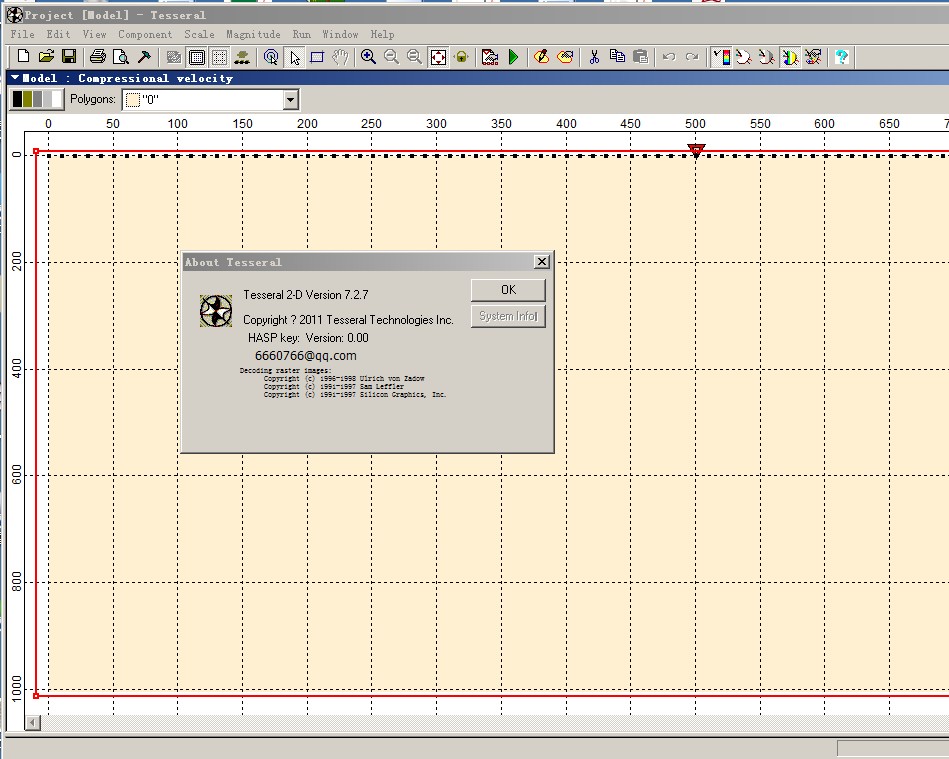The width and height of the screenshot is (949, 759).
Task: Open print preview with the magnifier page icon
Action: [x=120, y=57]
